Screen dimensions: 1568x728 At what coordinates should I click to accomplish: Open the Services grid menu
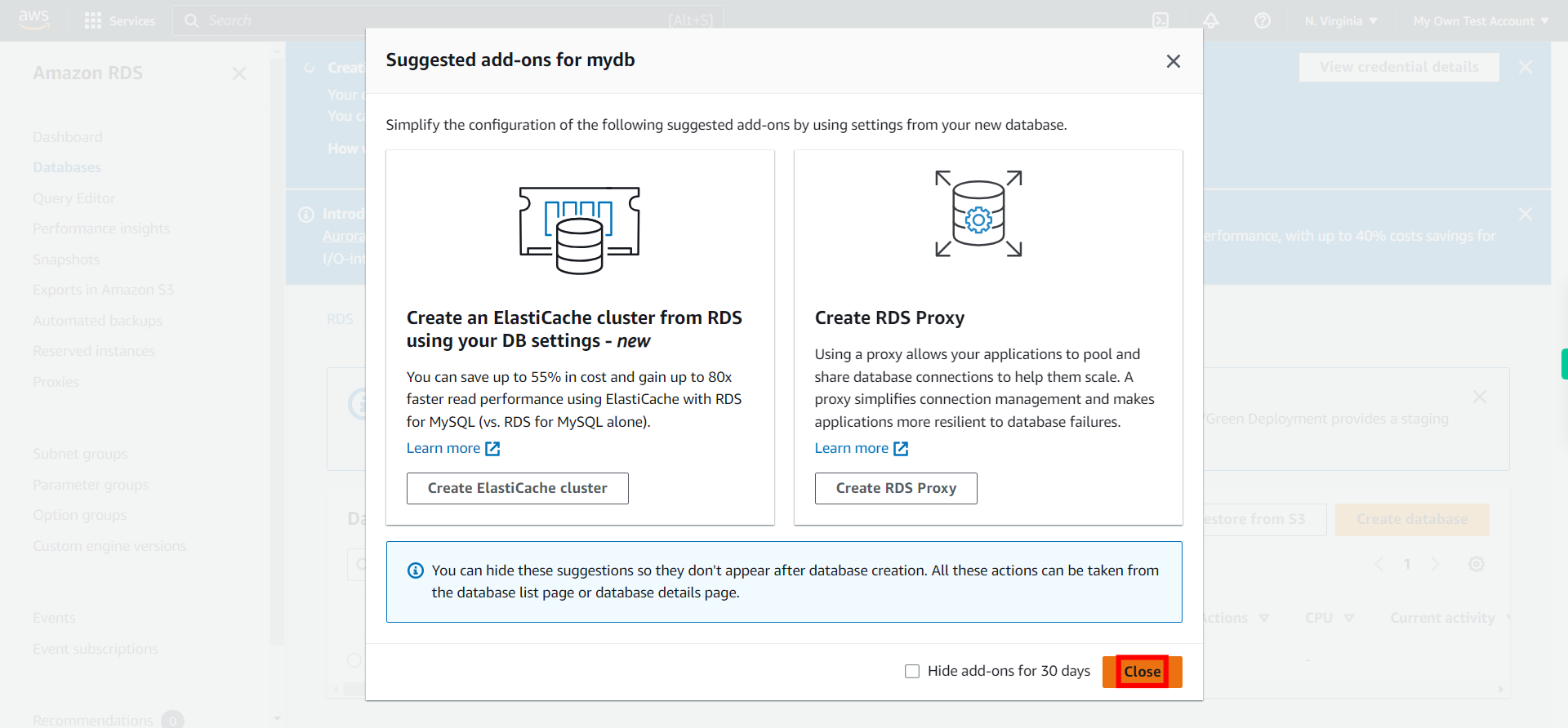click(x=120, y=20)
